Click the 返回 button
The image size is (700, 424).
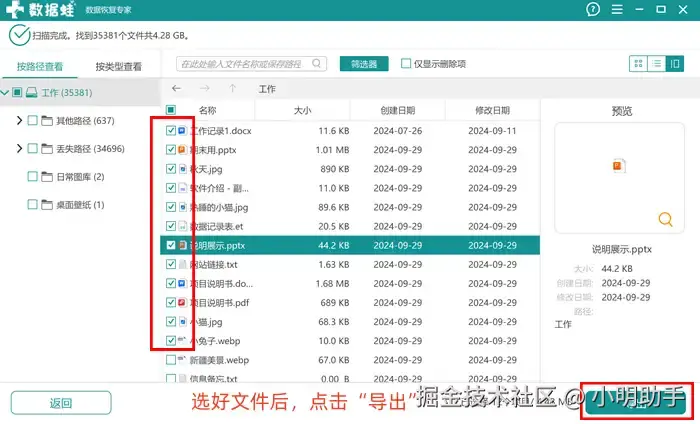(x=61, y=403)
